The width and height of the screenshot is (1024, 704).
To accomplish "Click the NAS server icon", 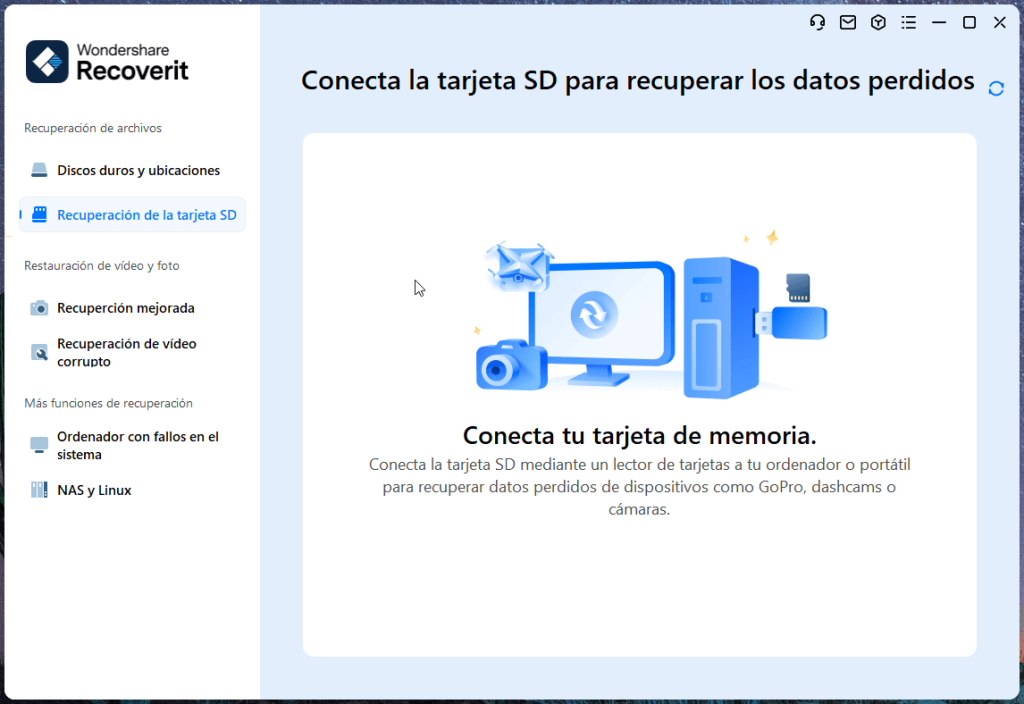I will click(x=39, y=490).
